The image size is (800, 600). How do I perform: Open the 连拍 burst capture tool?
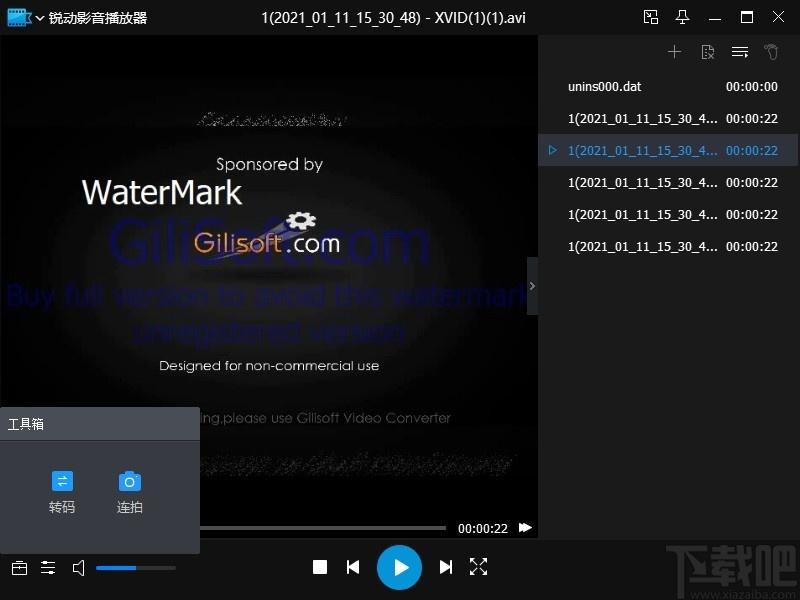[x=130, y=492]
